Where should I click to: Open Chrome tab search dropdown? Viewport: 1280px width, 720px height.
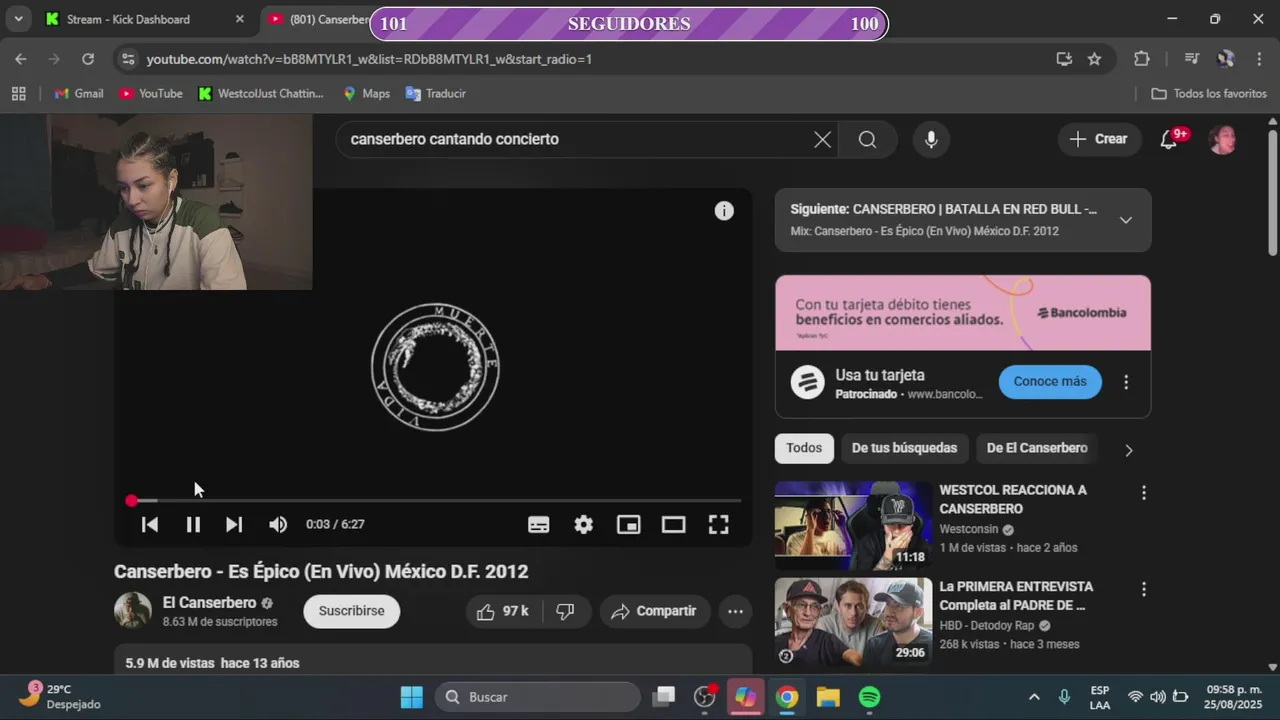(x=18, y=19)
